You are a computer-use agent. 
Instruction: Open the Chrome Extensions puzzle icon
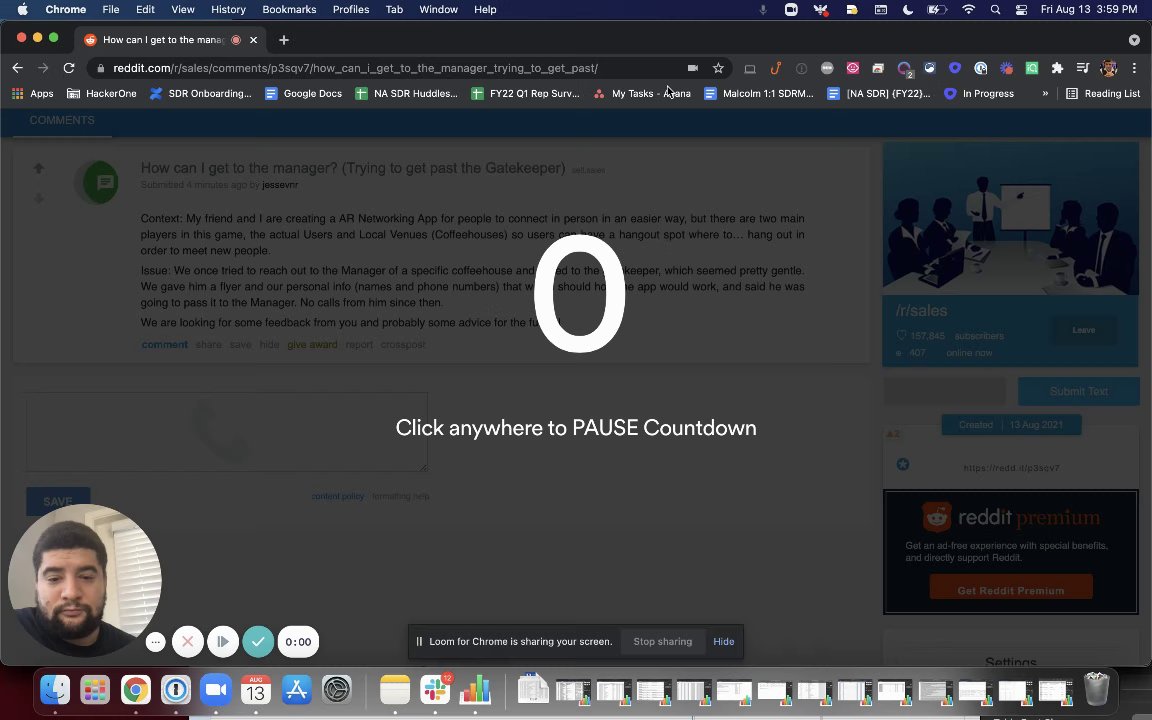pos(1057,68)
